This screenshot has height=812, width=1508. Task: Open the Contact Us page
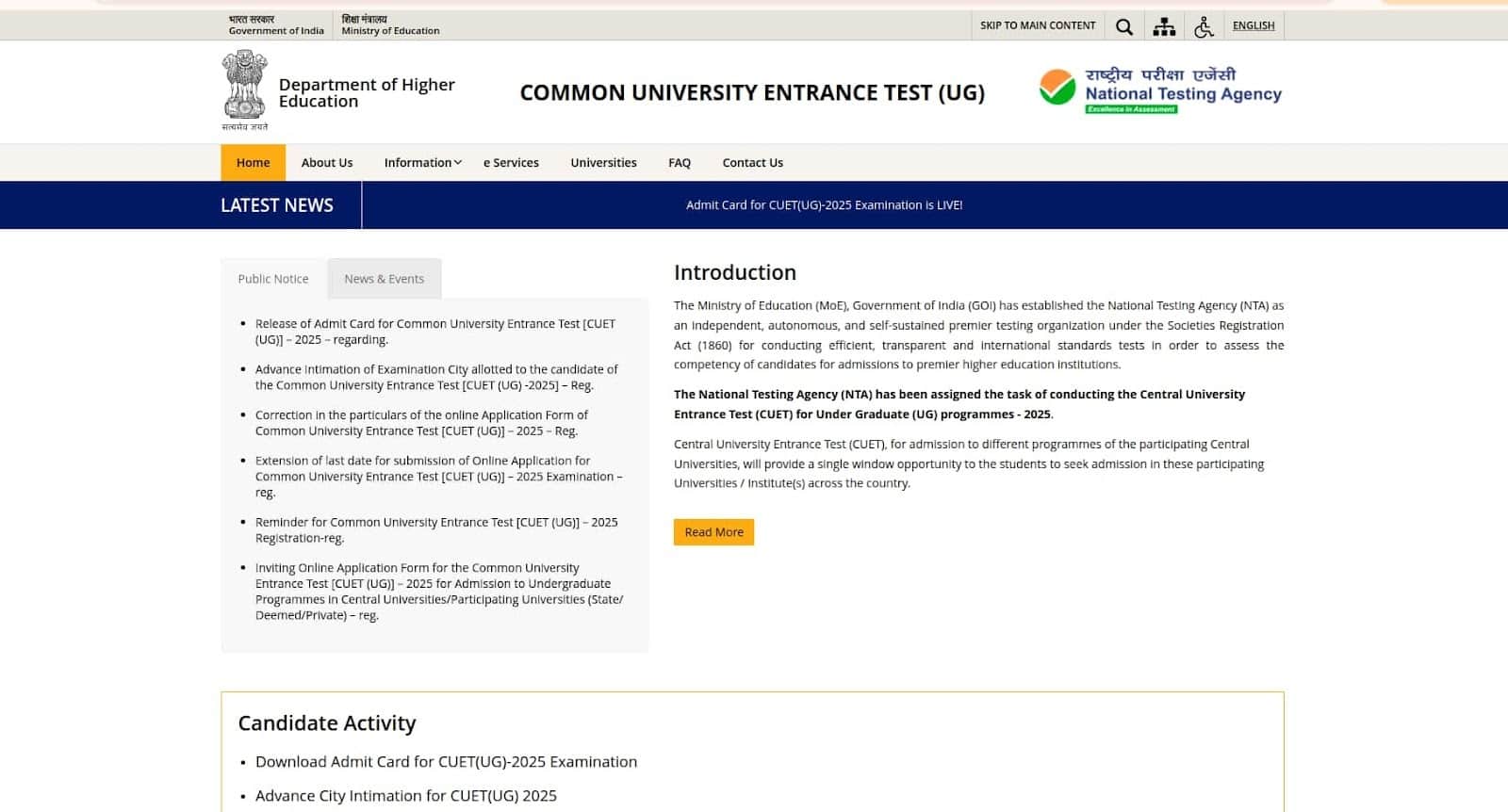(752, 163)
